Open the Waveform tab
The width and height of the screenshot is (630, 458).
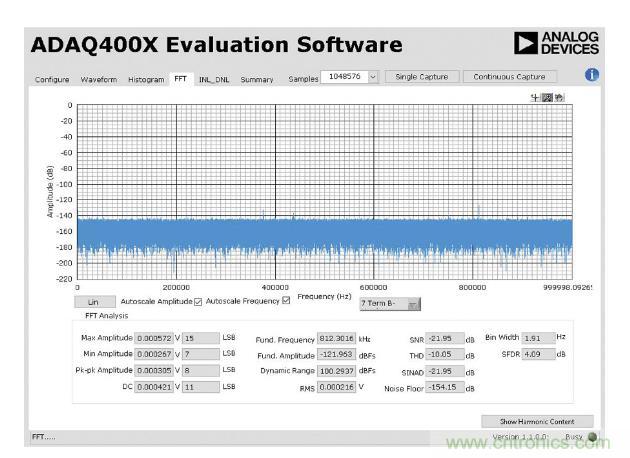coord(98,79)
